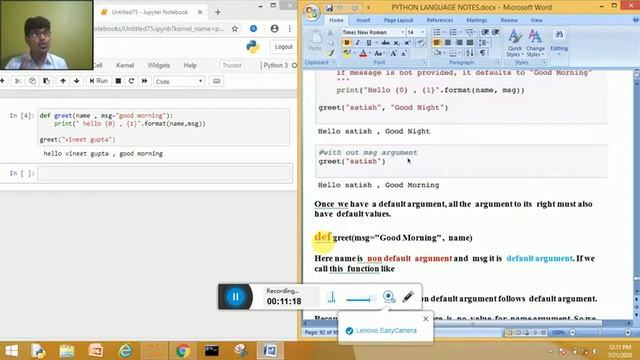Toggle Subscript in Word ribbon
The image size is (640, 360).
click(396, 42)
